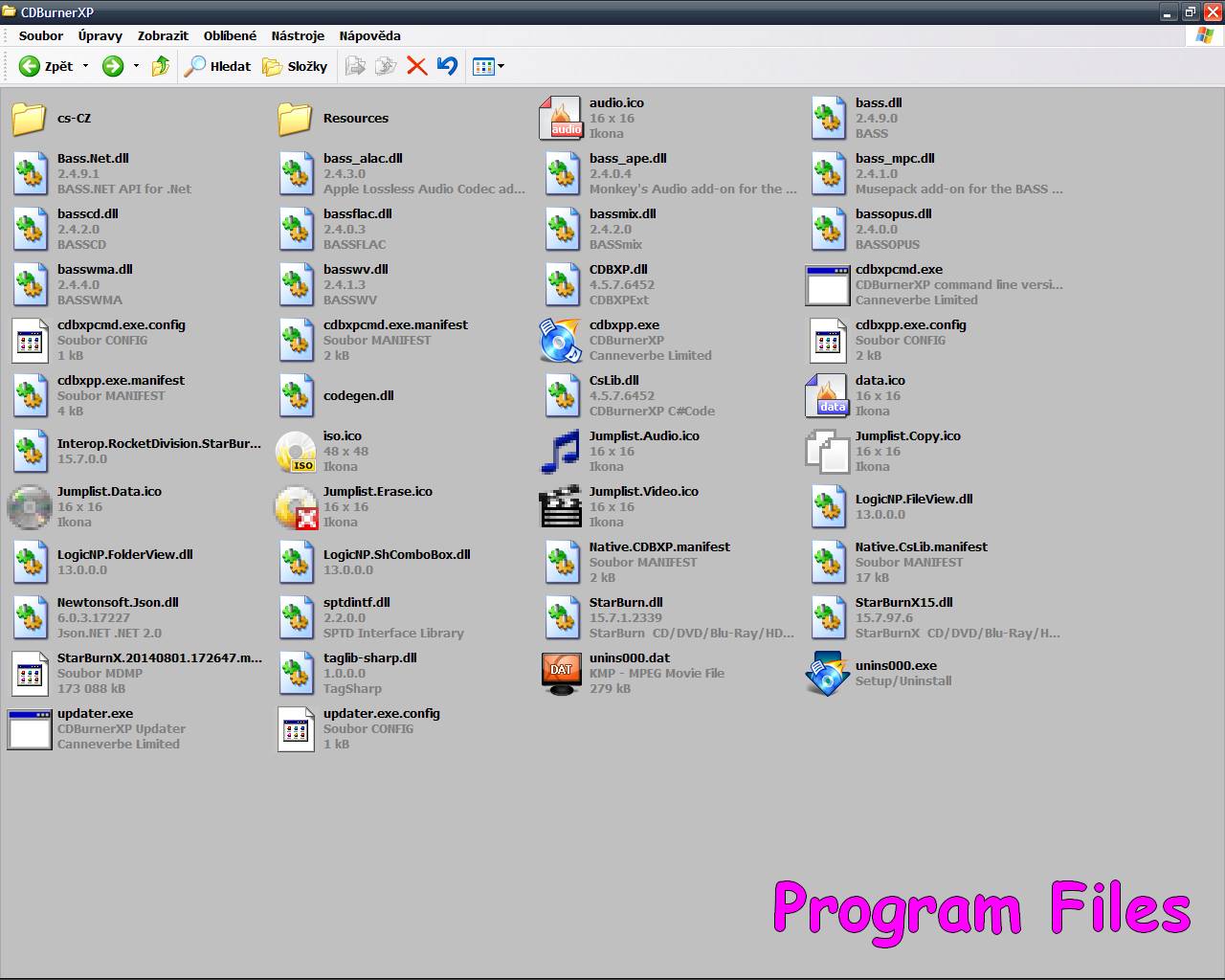Click the views layout icon
Image resolution: width=1225 pixels, height=980 pixels.
[483, 66]
